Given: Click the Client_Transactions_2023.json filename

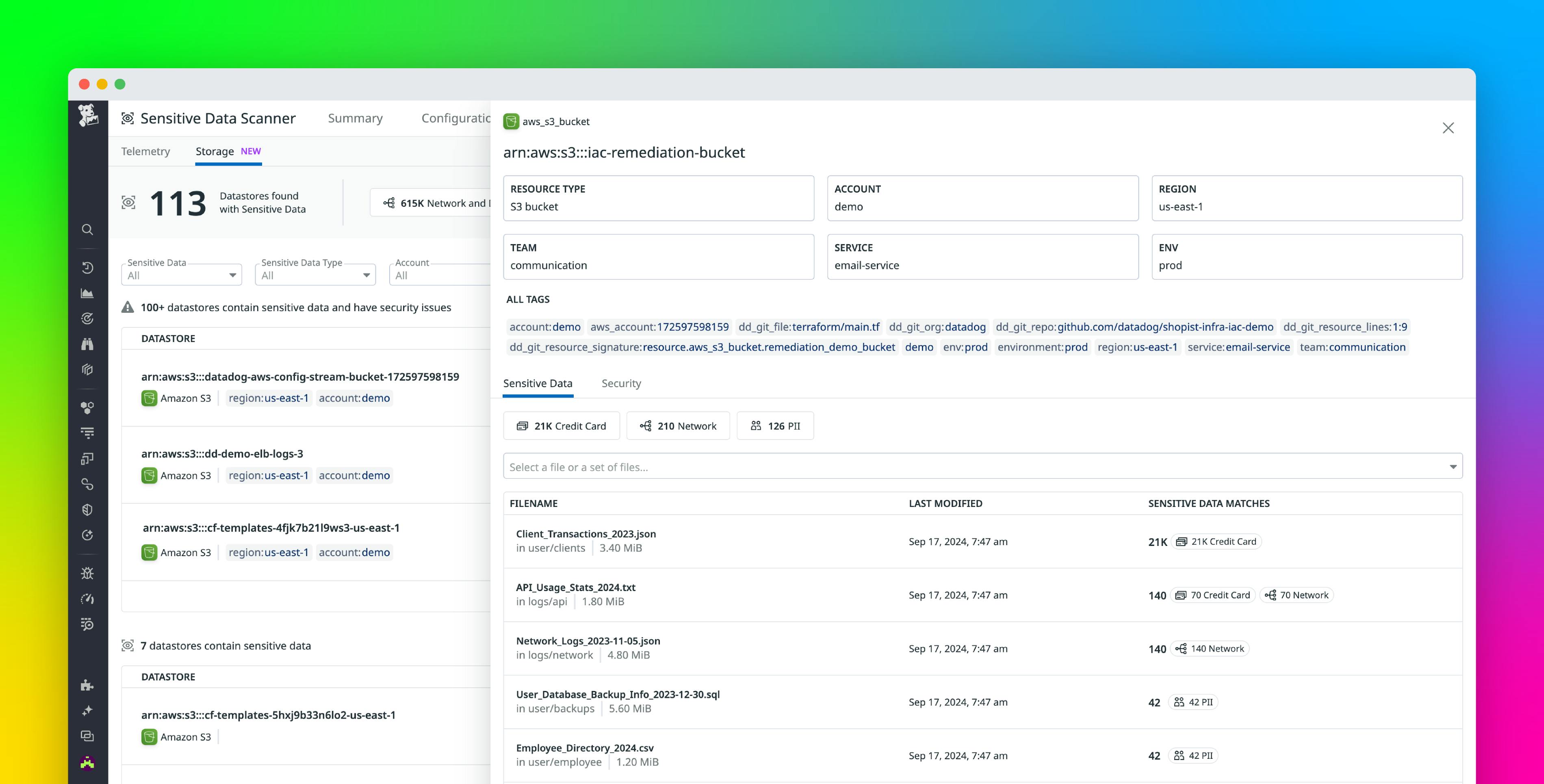Looking at the screenshot, I should pos(586,533).
